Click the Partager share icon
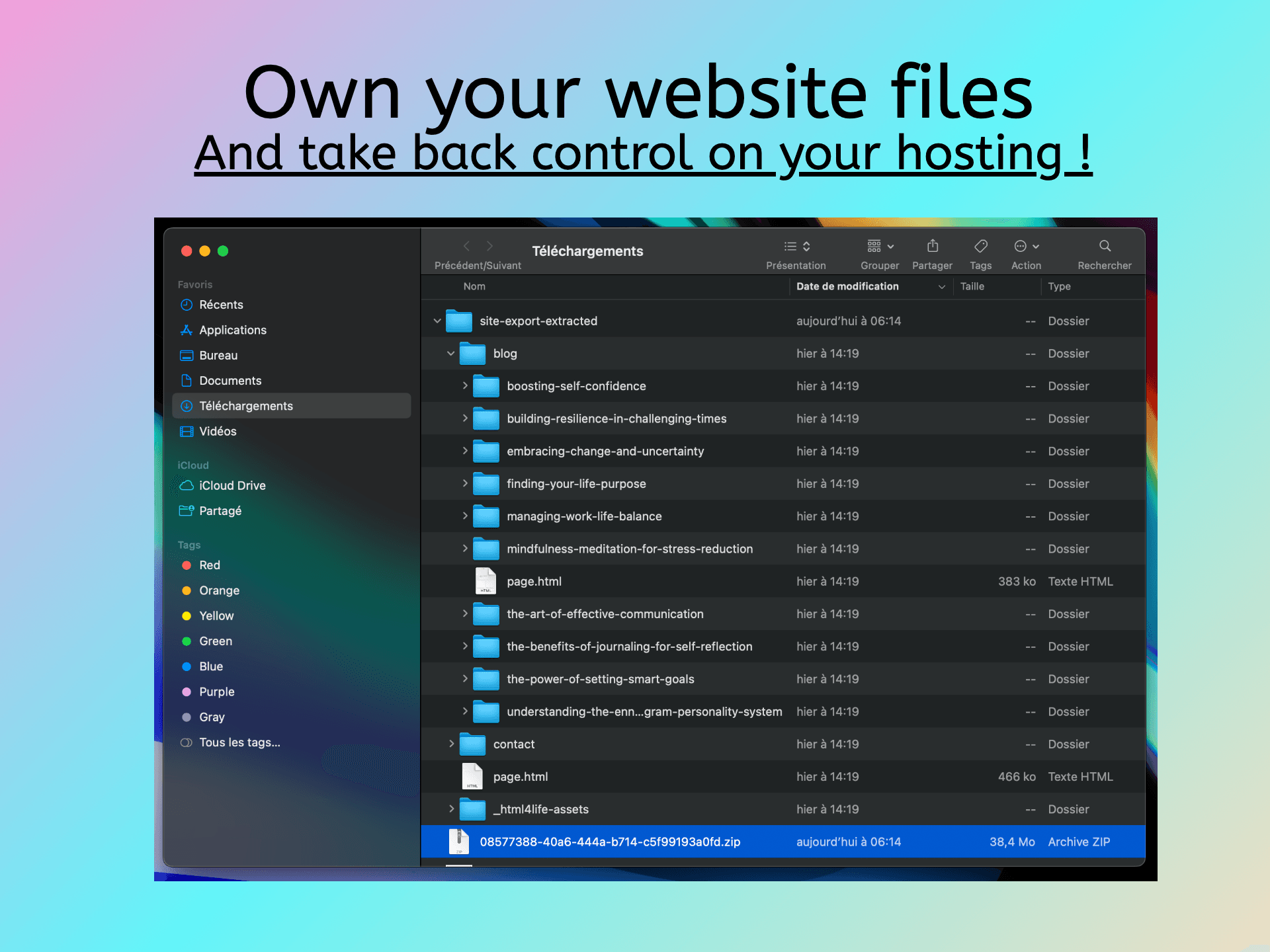Image resolution: width=1270 pixels, height=952 pixels. 932,246
